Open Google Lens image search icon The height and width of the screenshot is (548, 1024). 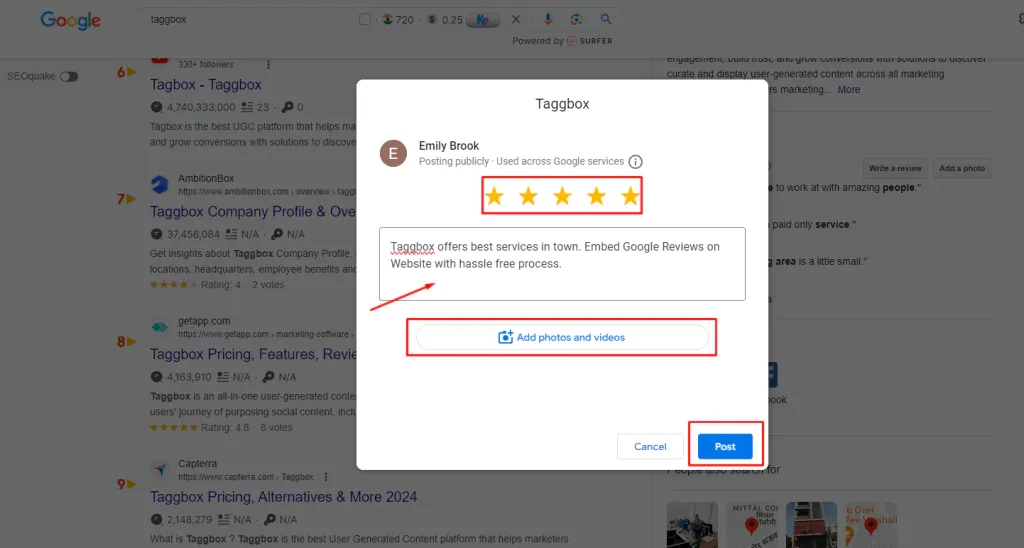(576, 19)
